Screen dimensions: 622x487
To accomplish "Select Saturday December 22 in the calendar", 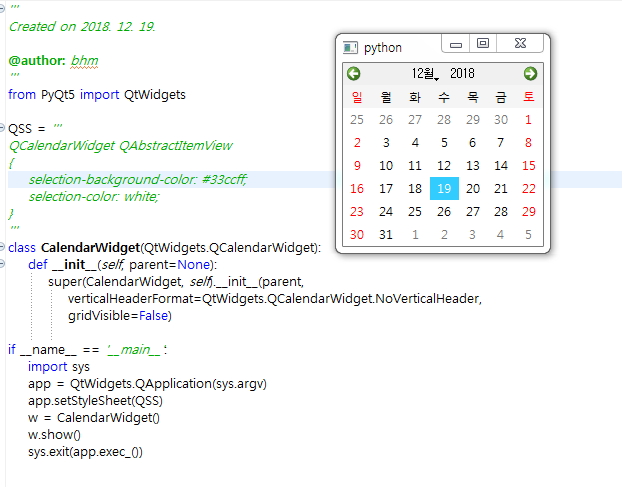I will (x=529, y=188).
